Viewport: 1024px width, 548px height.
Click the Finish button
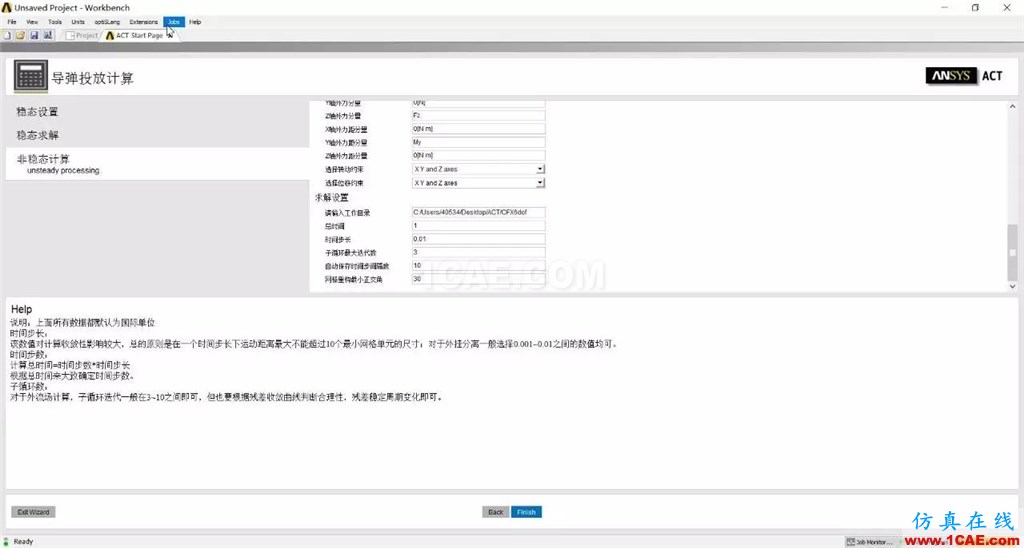click(526, 512)
